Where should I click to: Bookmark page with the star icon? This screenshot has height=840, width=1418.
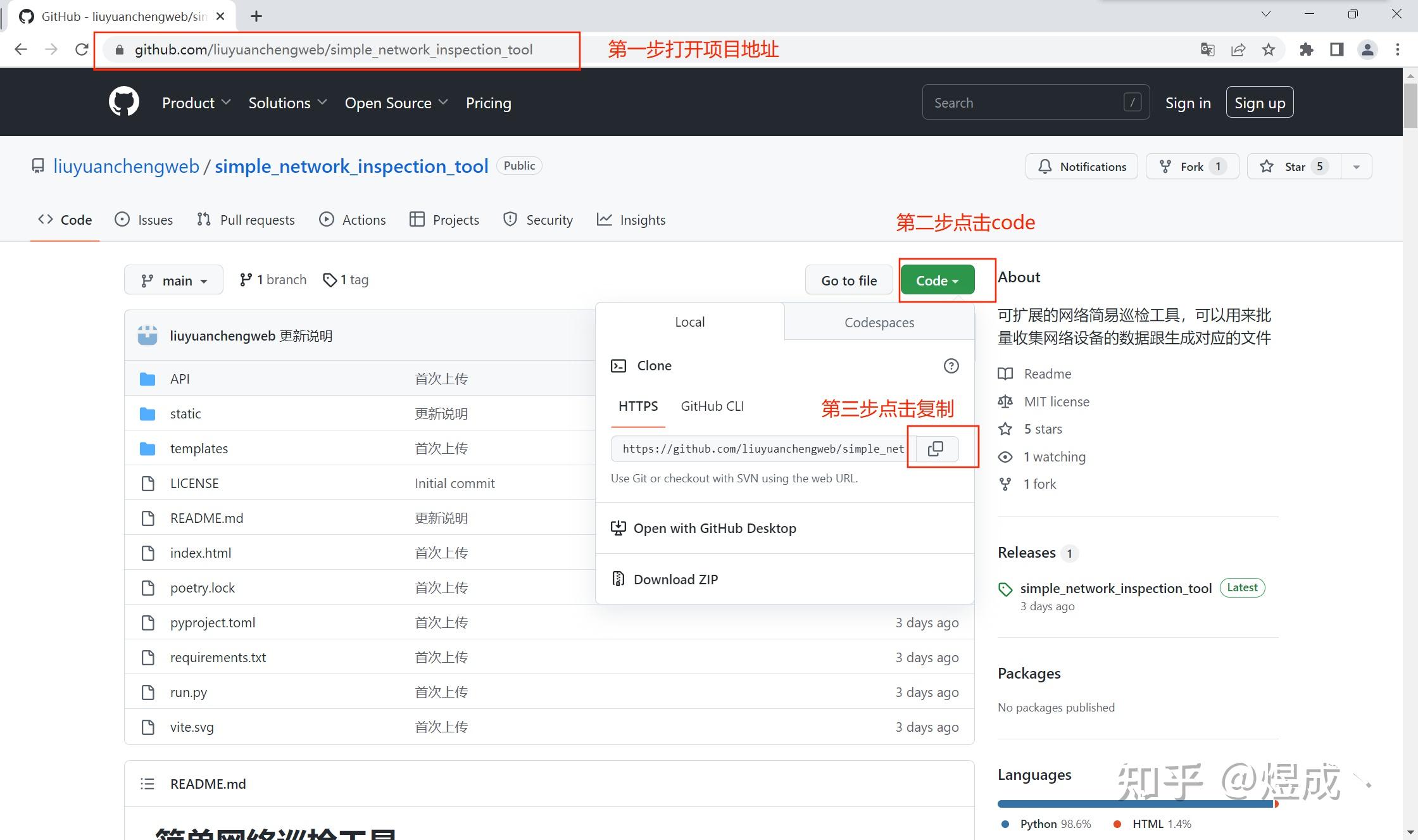pyautogui.click(x=1268, y=49)
